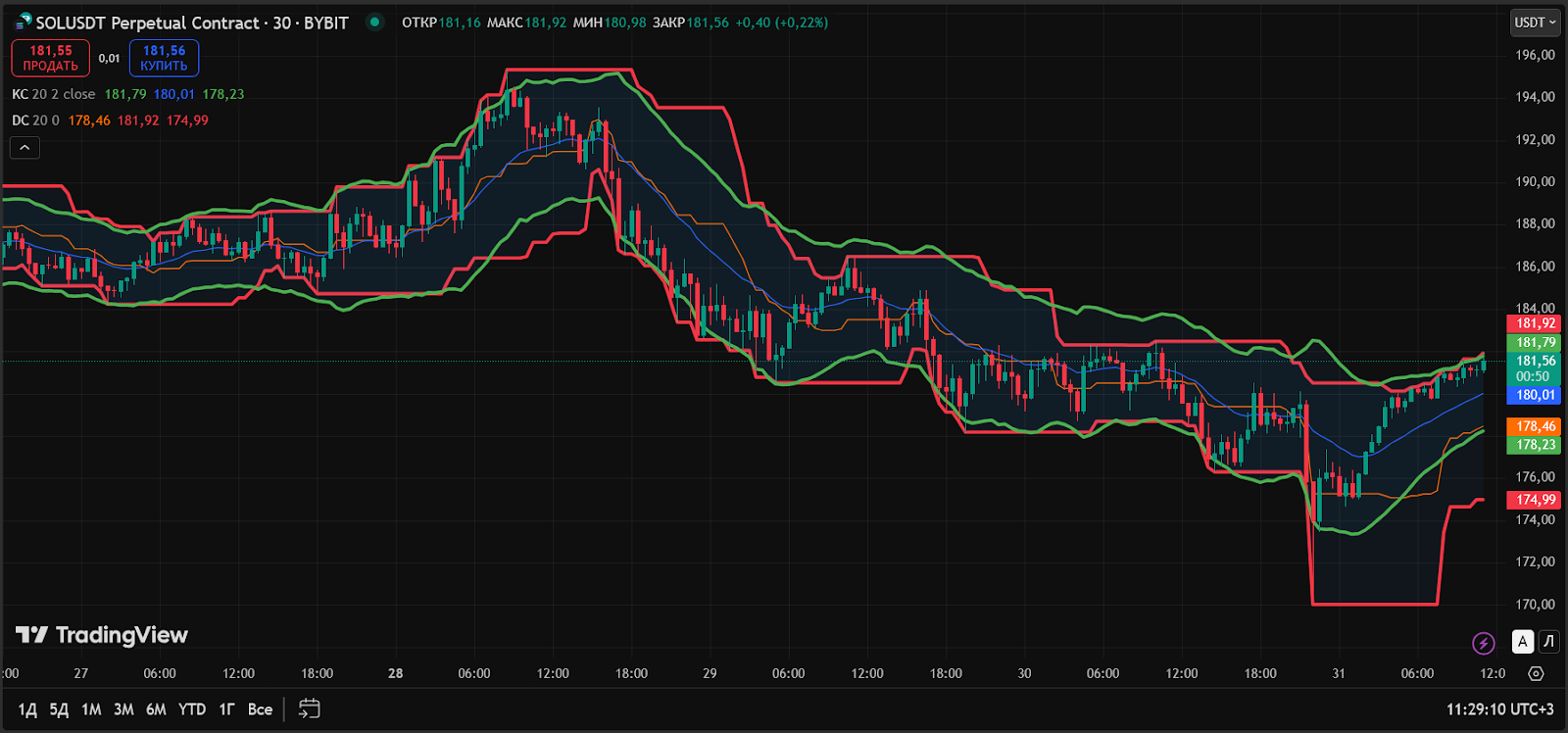
Task: Select the YTD time range
Action: (x=192, y=709)
